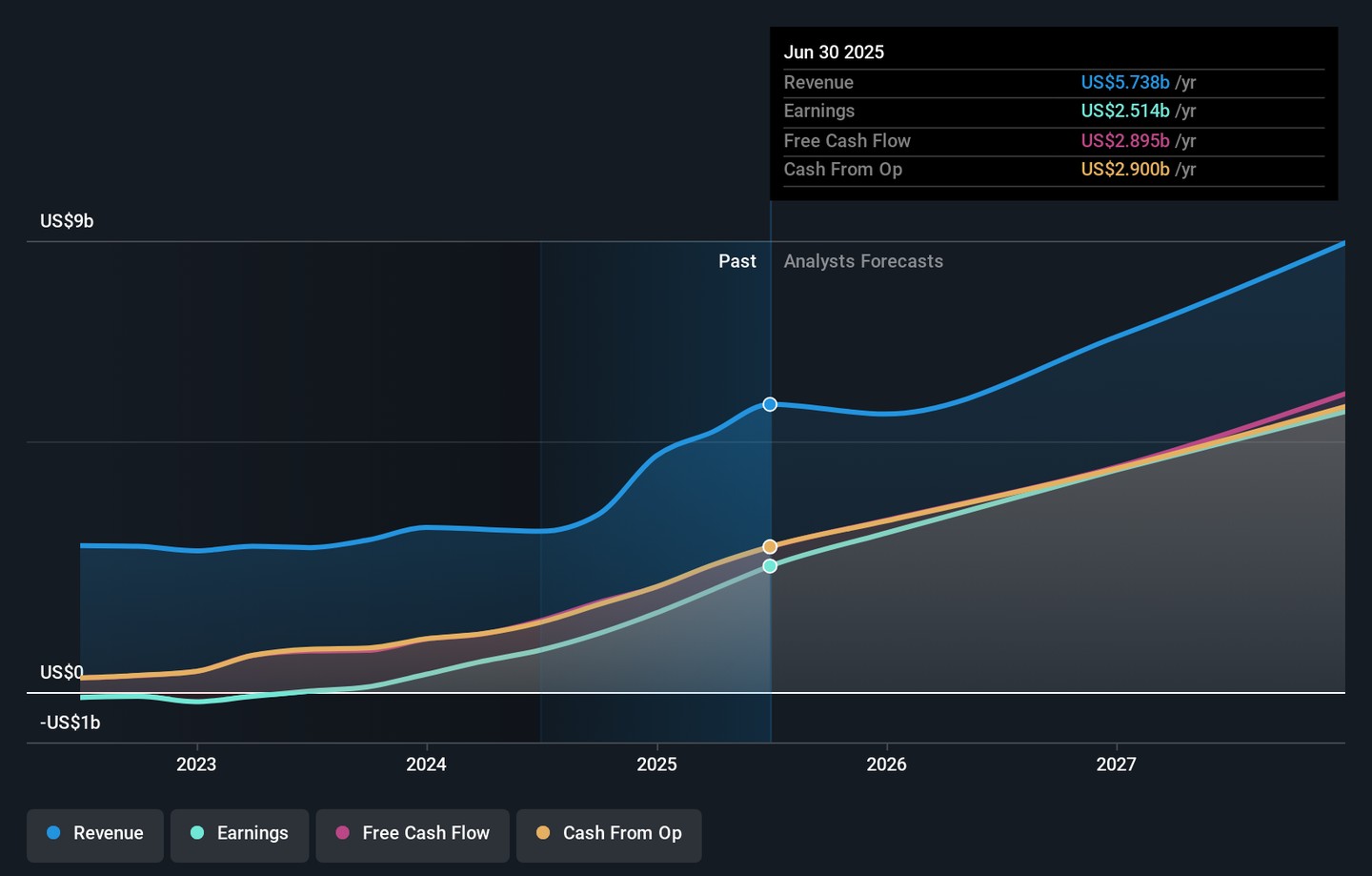Viewport: 1372px width, 876px height.
Task: Click the 2027 x-axis label
Action: coord(1116,764)
